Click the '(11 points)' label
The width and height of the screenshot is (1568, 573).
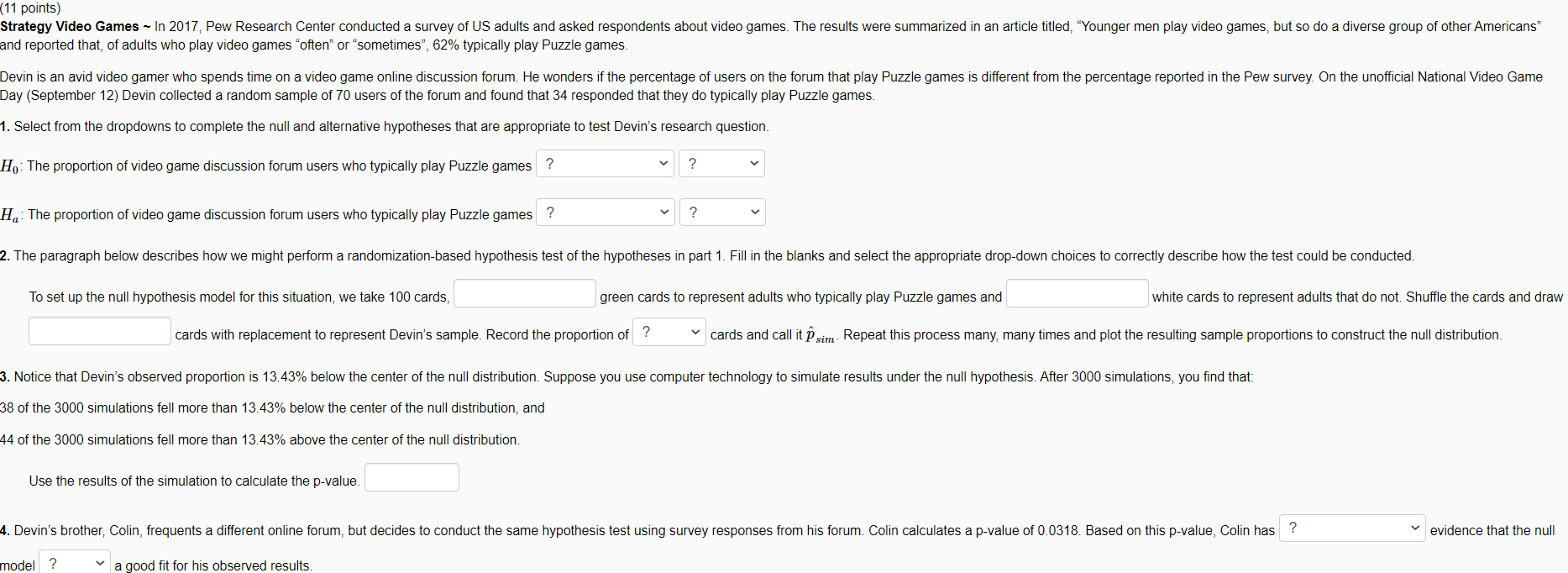click(30, 8)
